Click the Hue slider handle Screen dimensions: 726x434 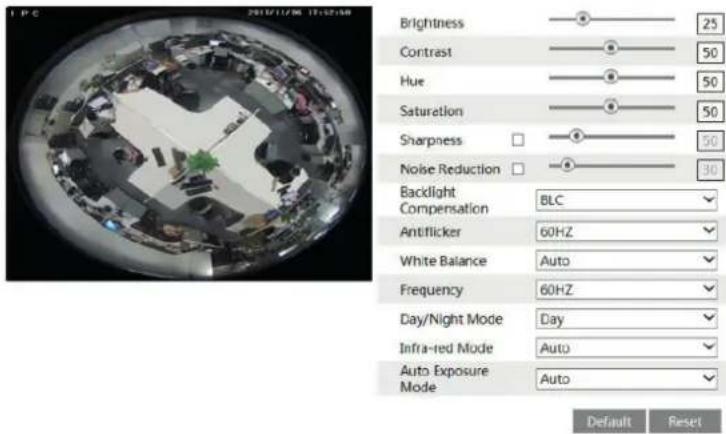[611, 77]
